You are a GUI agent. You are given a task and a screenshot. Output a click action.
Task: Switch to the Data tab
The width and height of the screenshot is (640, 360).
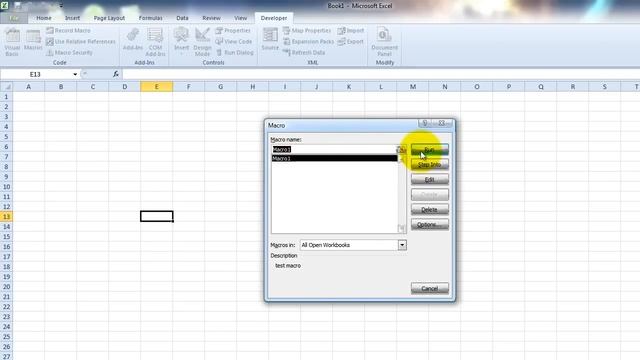[182, 18]
